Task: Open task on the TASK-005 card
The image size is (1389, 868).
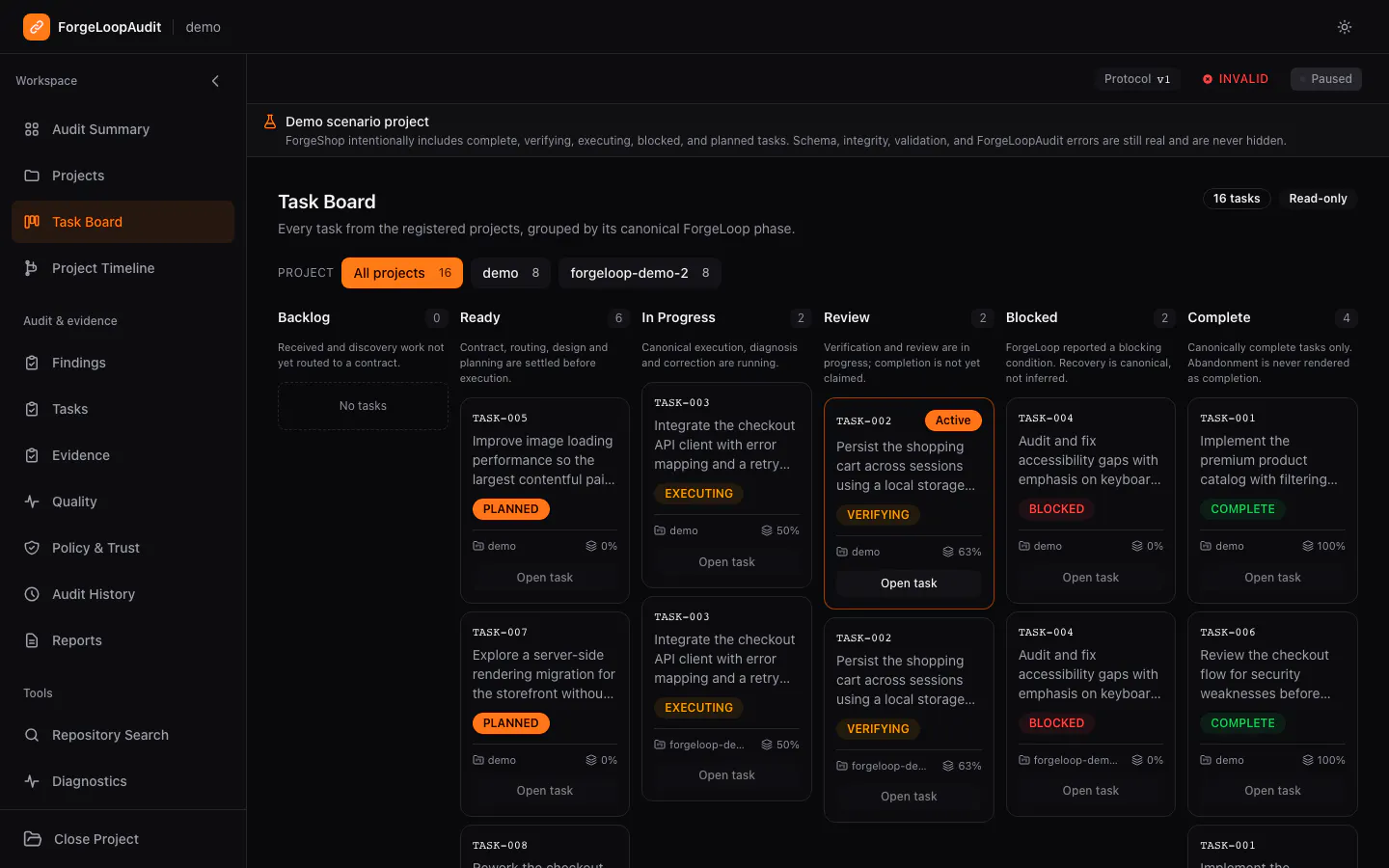Action: click(x=545, y=578)
